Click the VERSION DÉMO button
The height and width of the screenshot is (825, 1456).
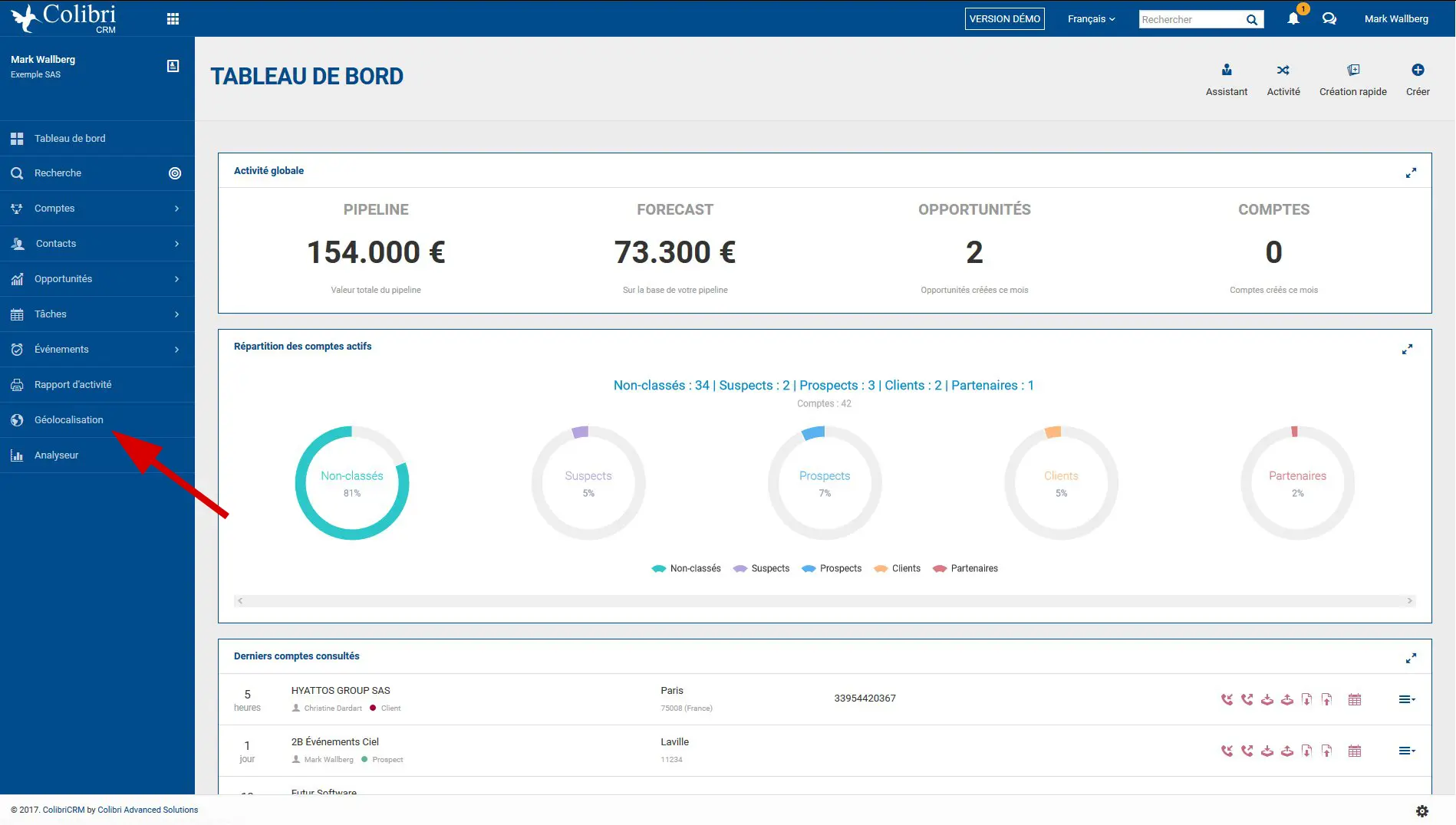pos(1004,19)
